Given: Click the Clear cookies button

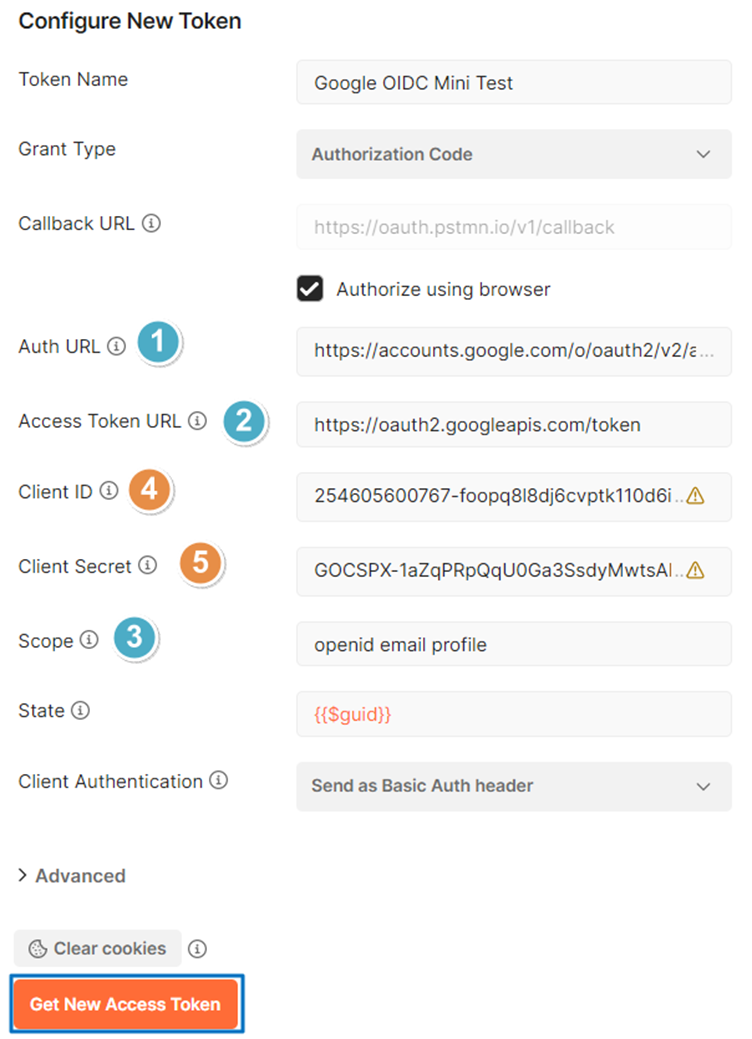Looking at the screenshot, I should [97, 948].
